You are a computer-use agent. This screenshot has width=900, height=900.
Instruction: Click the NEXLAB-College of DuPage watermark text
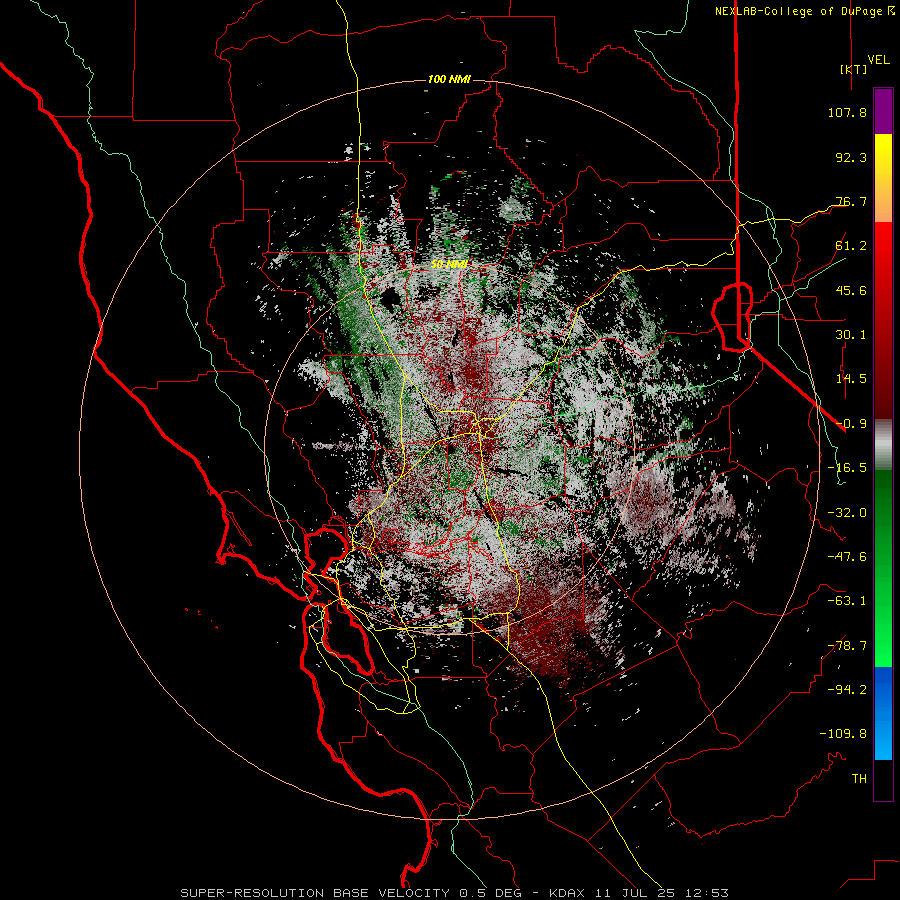[x=804, y=11]
